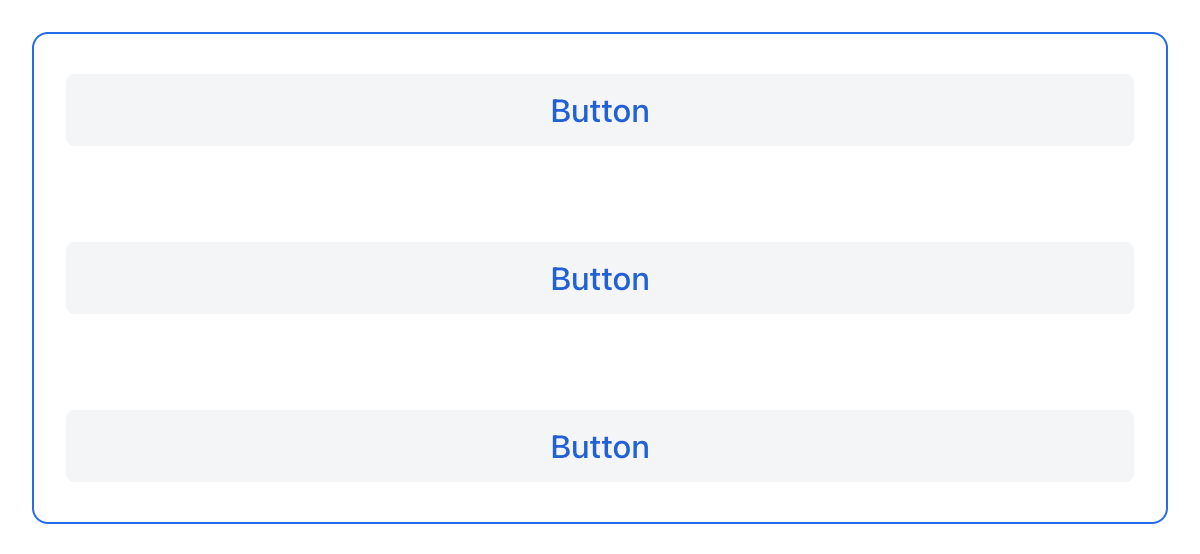Tap the Button label in the middle row
1200x554 pixels.
[x=600, y=278]
